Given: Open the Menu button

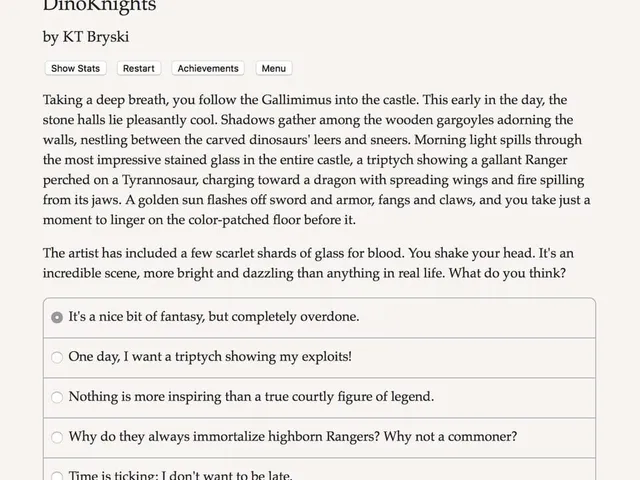Looking at the screenshot, I should pos(273,68).
